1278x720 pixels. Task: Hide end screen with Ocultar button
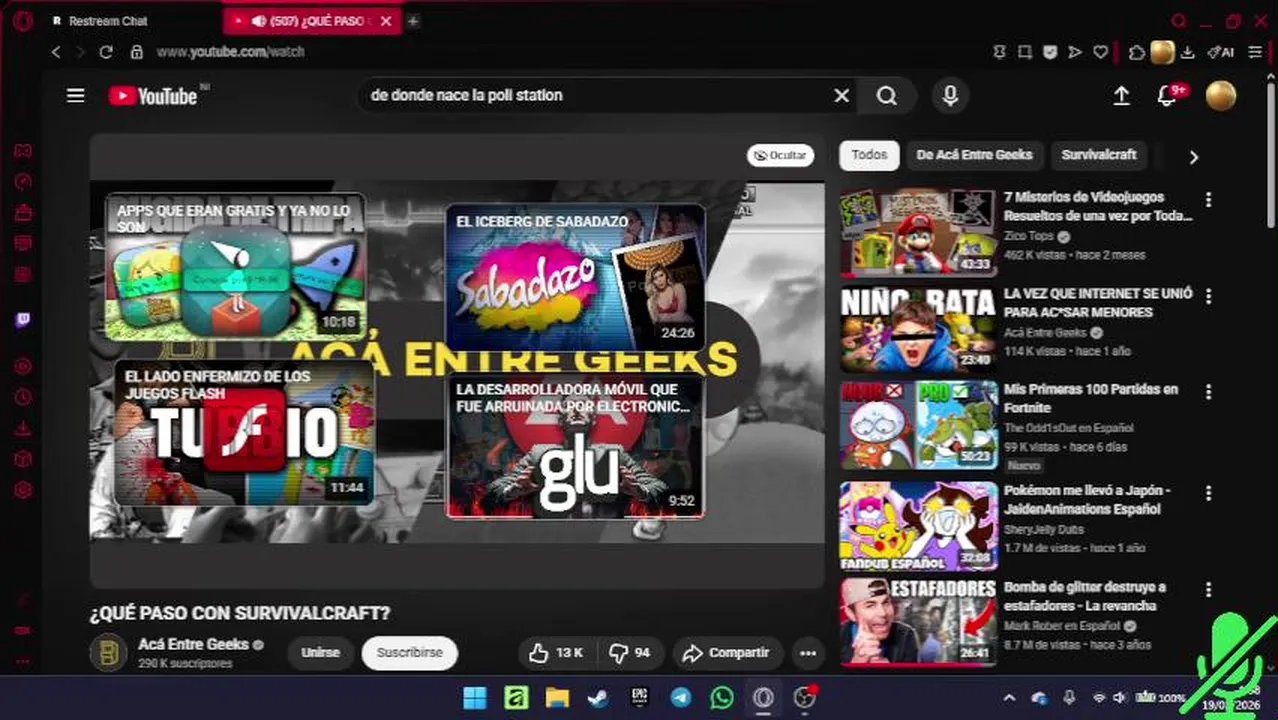pos(780,155)
